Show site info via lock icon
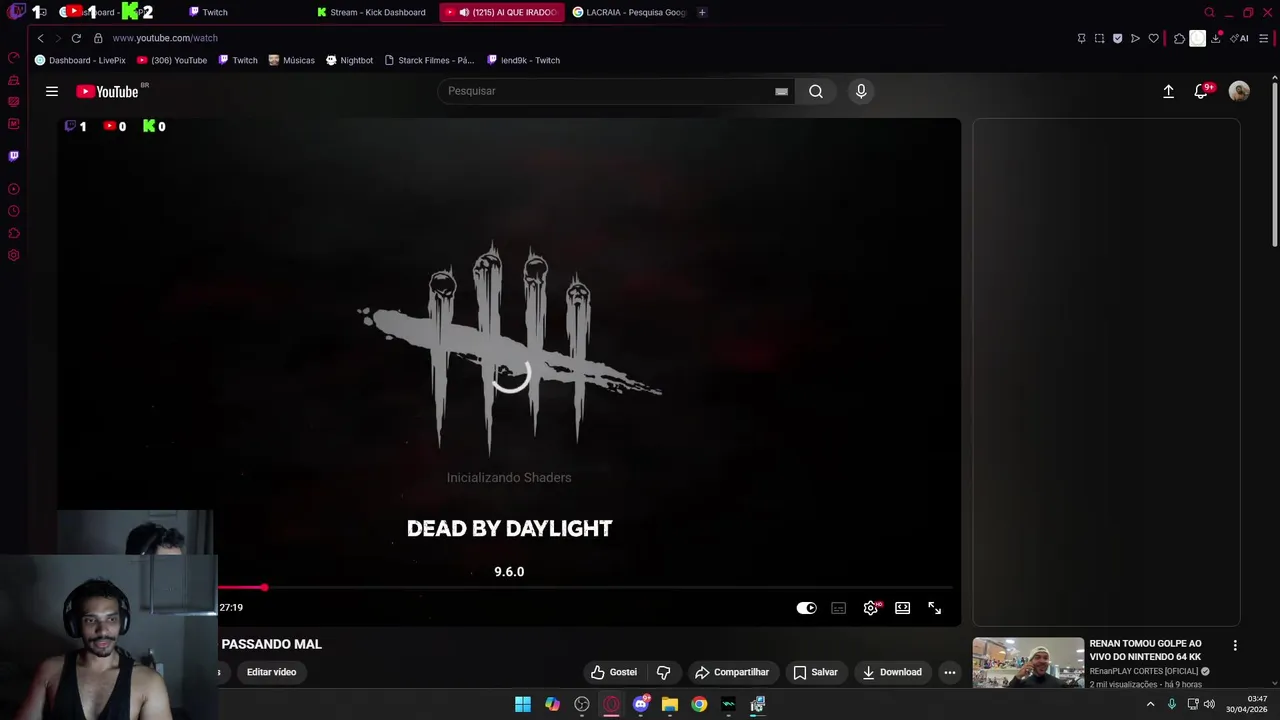Screen dimensions: 1280x720 [98, 38]
